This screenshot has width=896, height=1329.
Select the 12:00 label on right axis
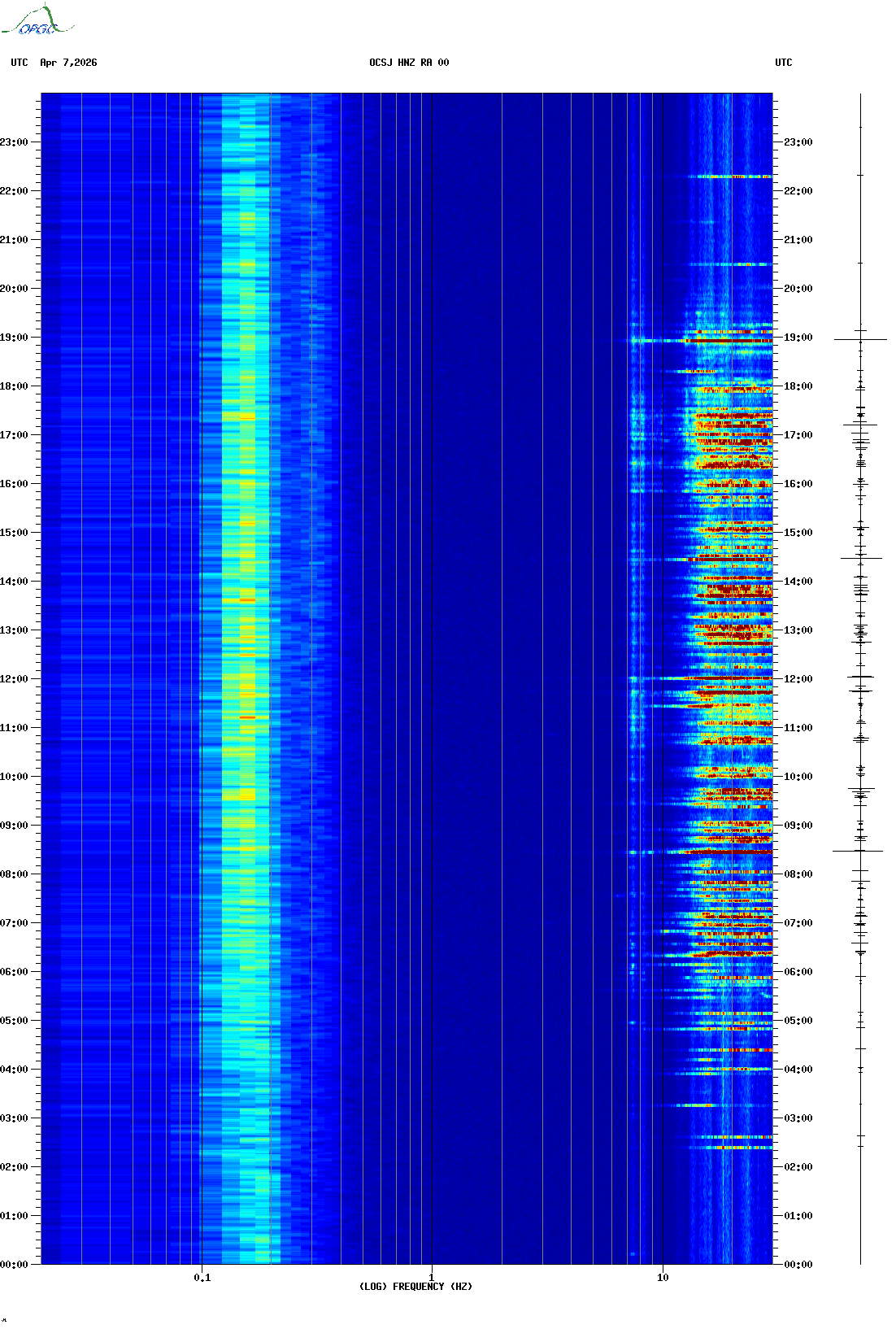pyautogui.click(x=798, y=679)
